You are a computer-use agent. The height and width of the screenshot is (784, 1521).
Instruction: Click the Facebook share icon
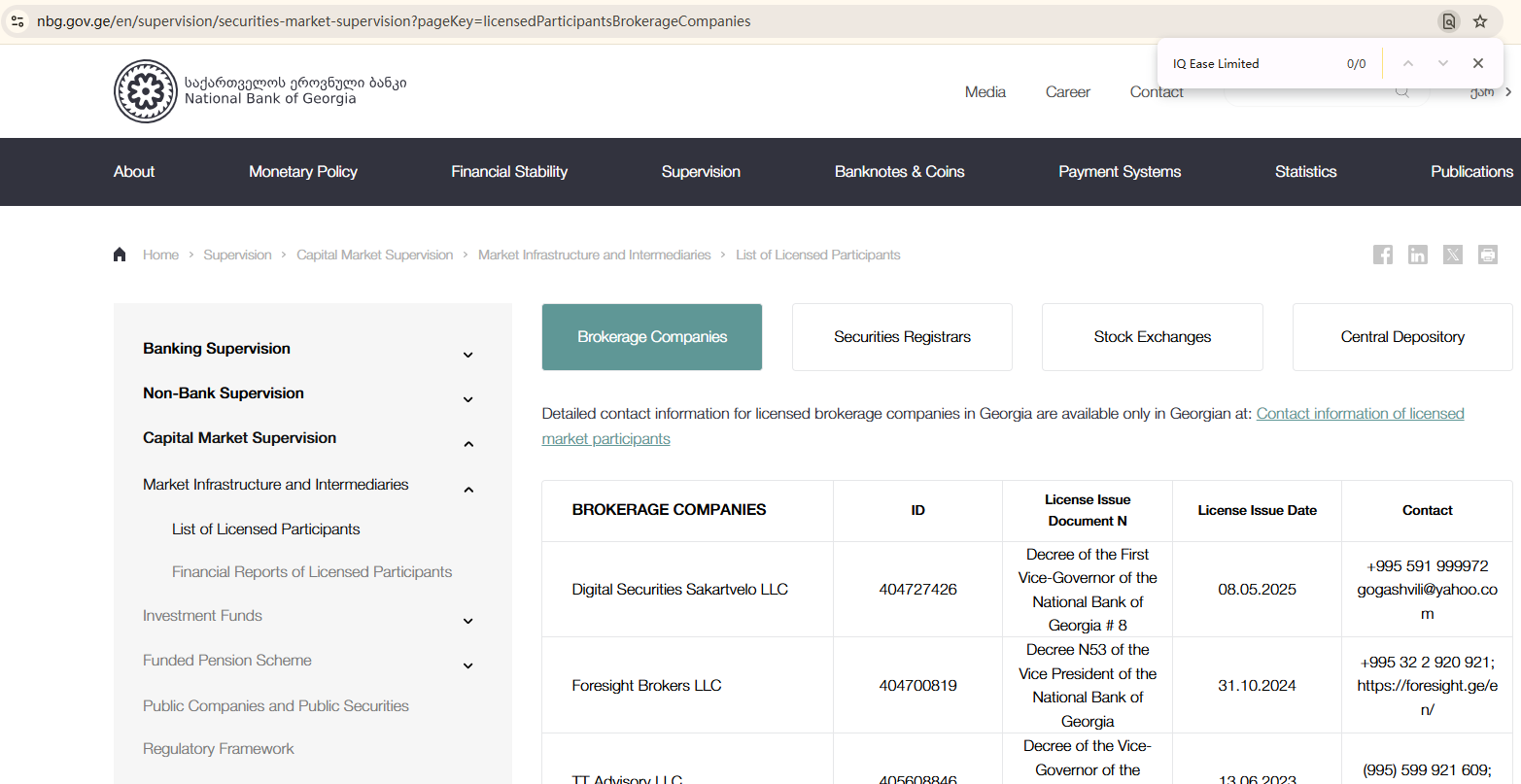tap(1382, 255)
